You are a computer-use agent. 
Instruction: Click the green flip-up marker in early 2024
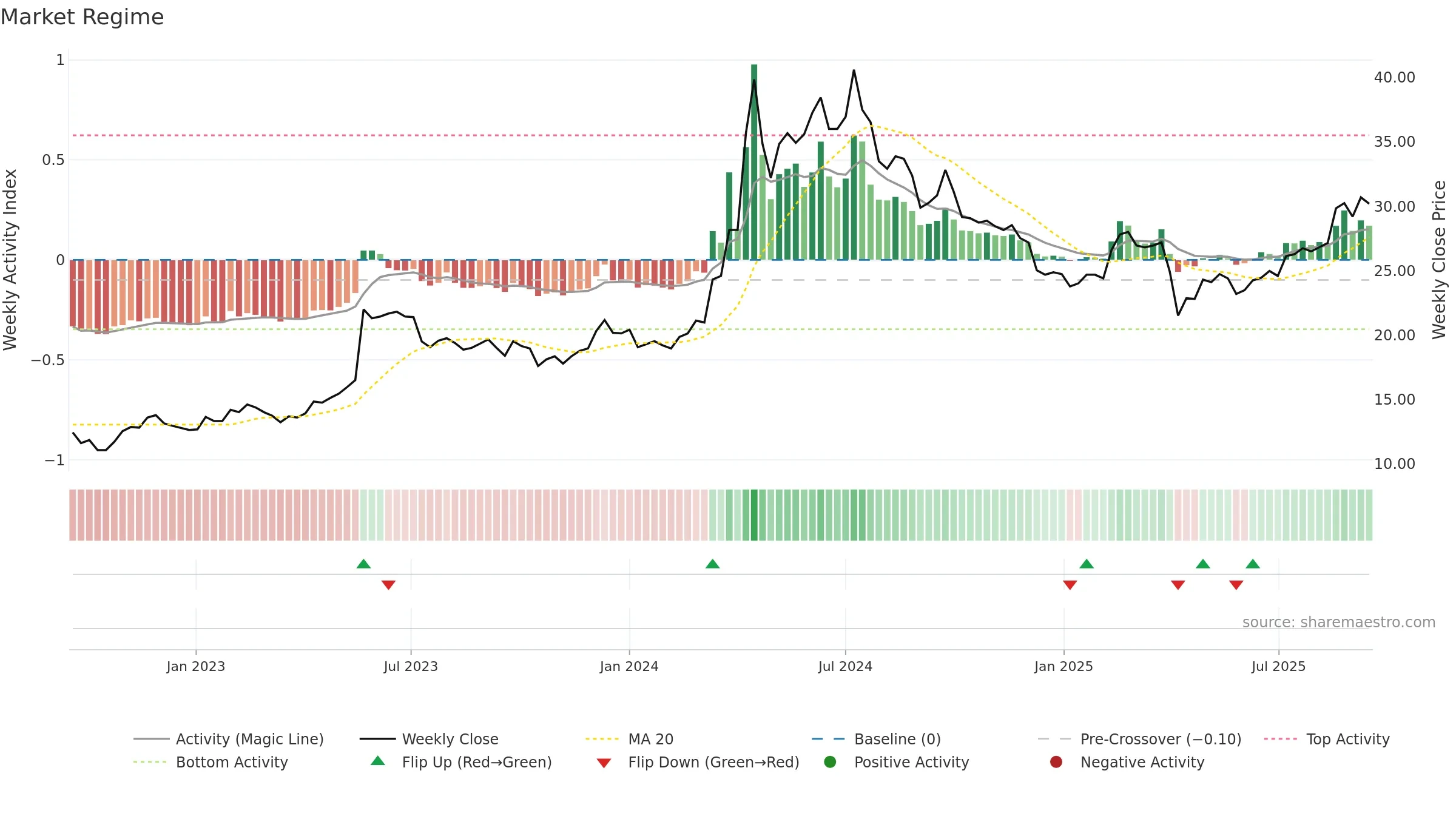pos(713,564)
